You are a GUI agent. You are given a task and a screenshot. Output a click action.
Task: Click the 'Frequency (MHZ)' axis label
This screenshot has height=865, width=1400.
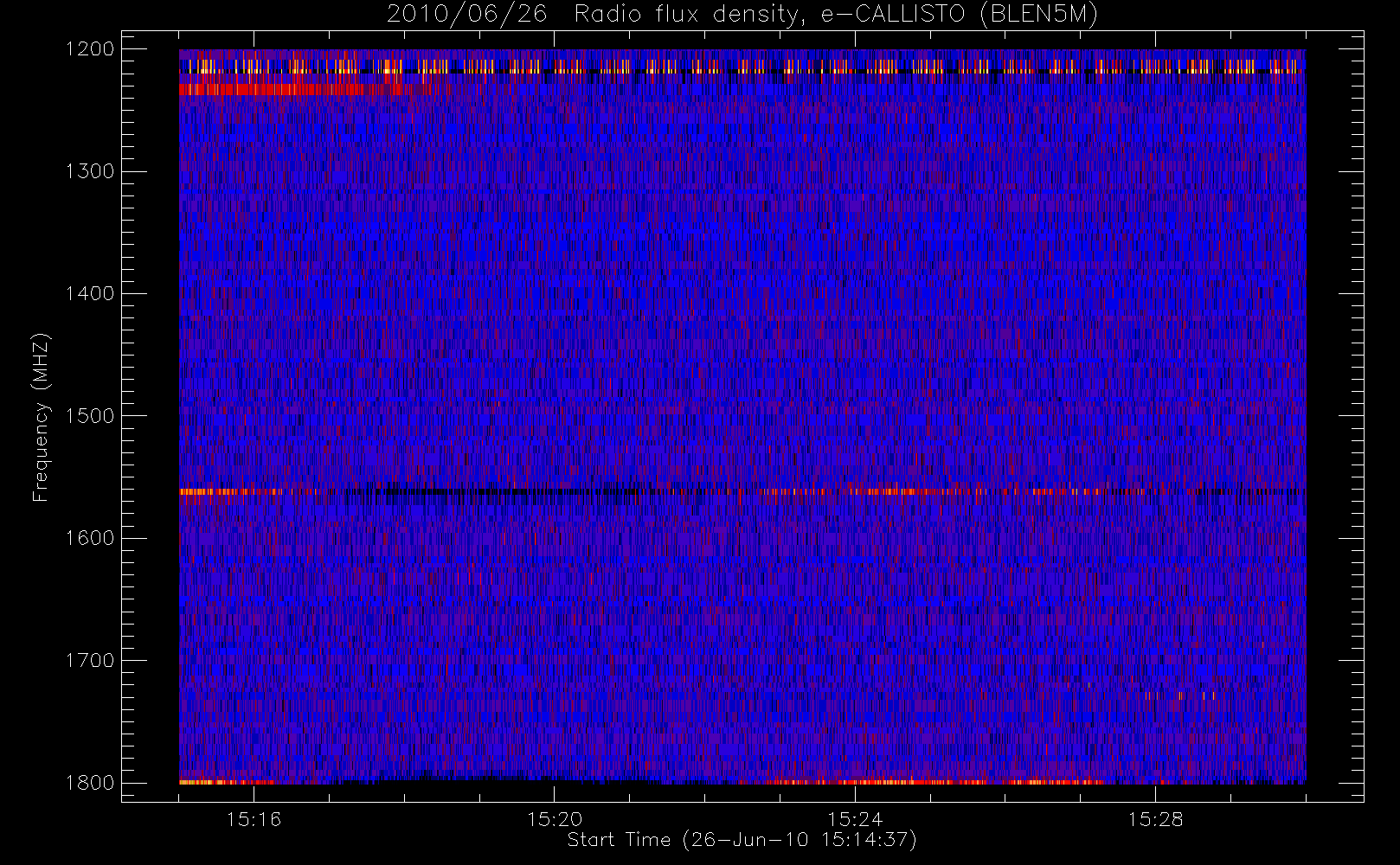tap(40, 417)
